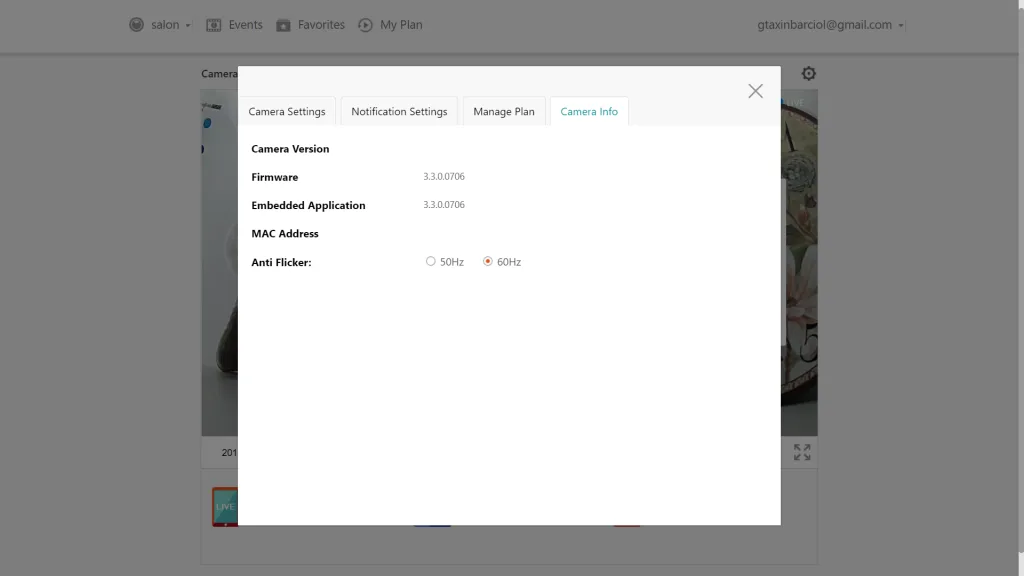Open the Favorites page link

click(x=321, y=25)
